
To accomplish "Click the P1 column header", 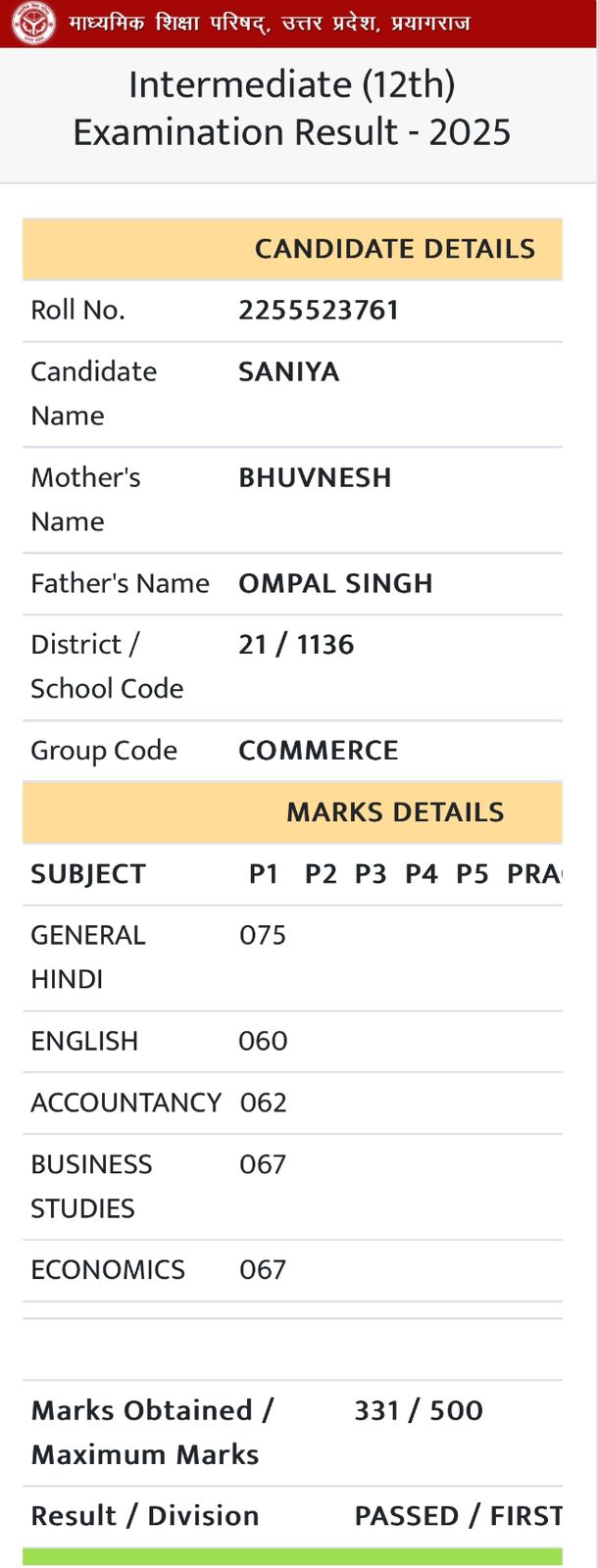I will (x=264, y=874).
